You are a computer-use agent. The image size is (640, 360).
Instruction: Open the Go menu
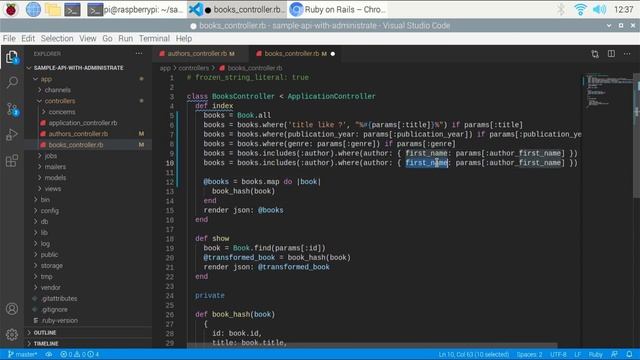107,38
